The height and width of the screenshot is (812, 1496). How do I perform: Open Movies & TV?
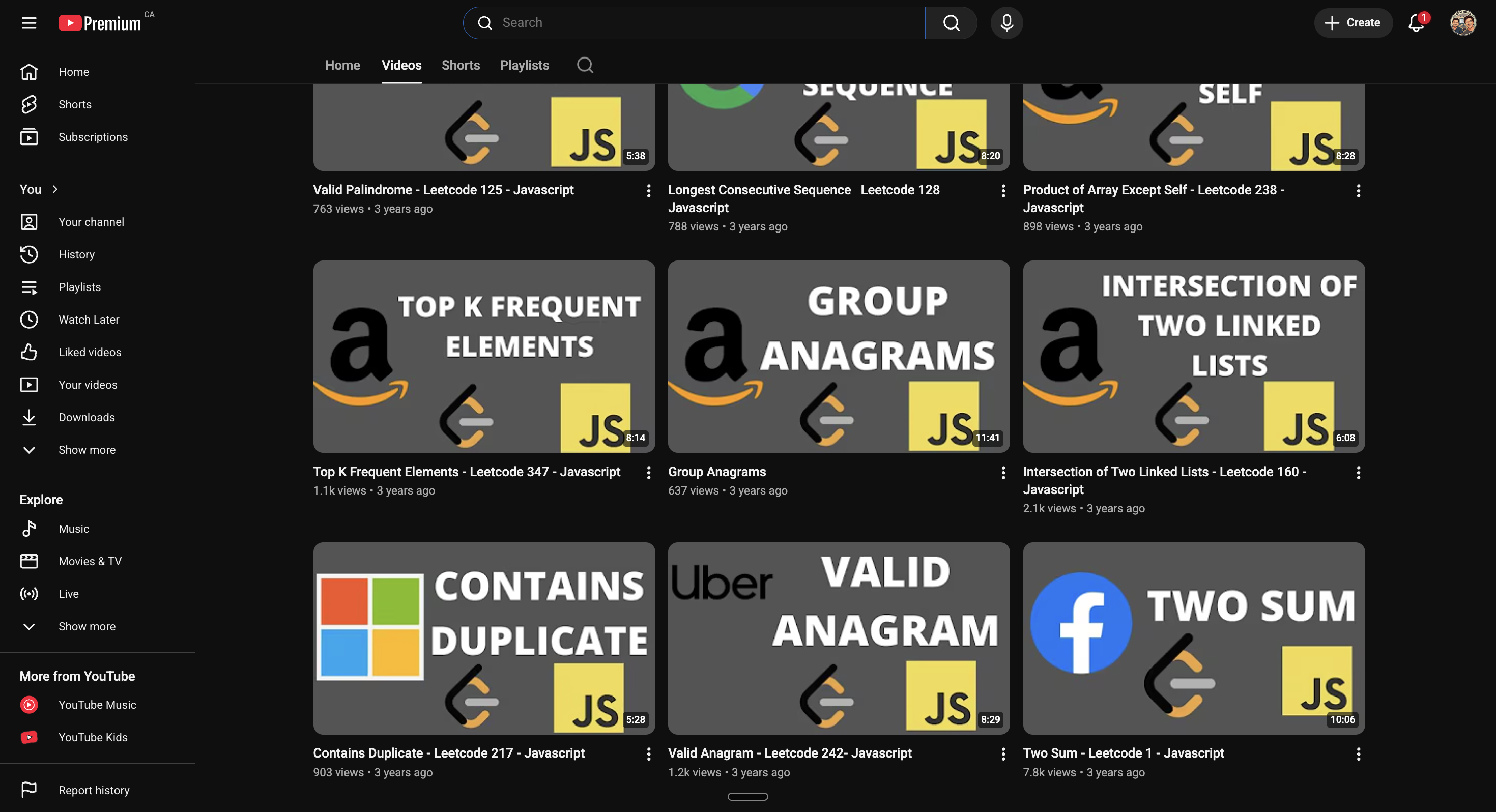98,561
